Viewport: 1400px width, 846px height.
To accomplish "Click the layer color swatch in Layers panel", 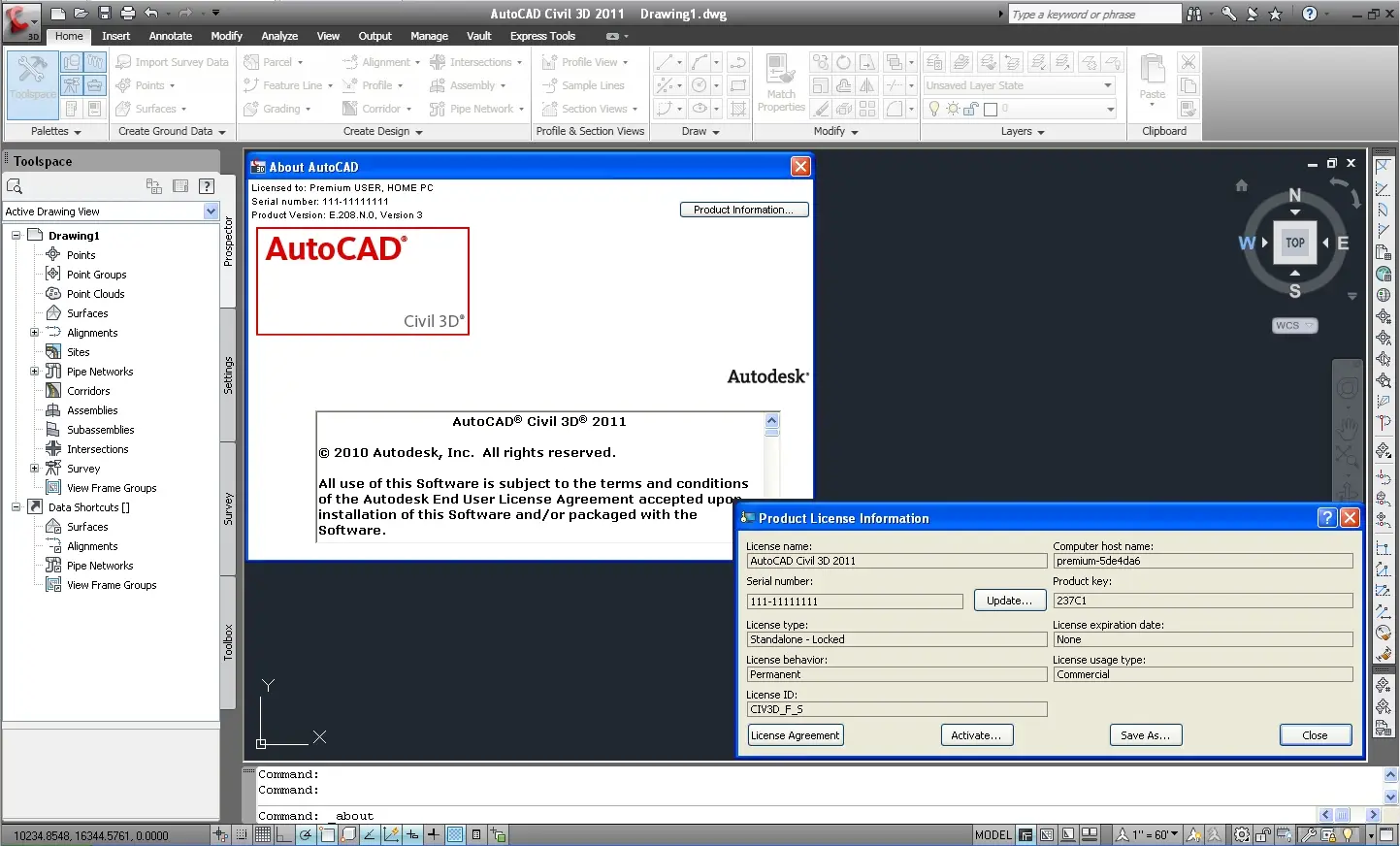I will click(x=991, y=109).
